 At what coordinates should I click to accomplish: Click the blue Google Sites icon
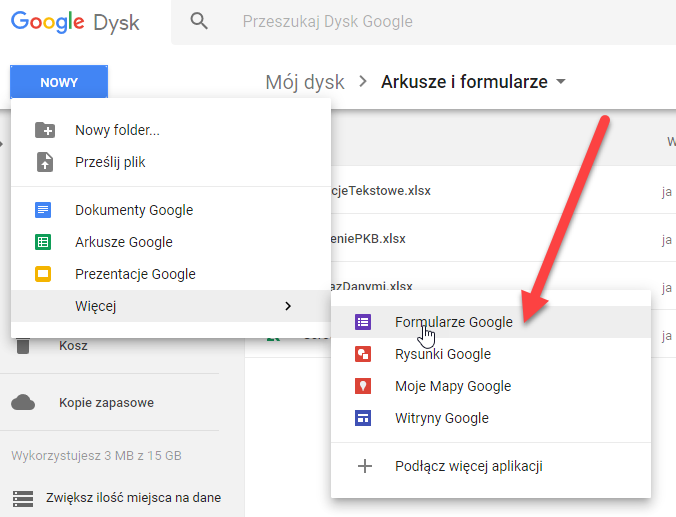(x=363, y=418)
